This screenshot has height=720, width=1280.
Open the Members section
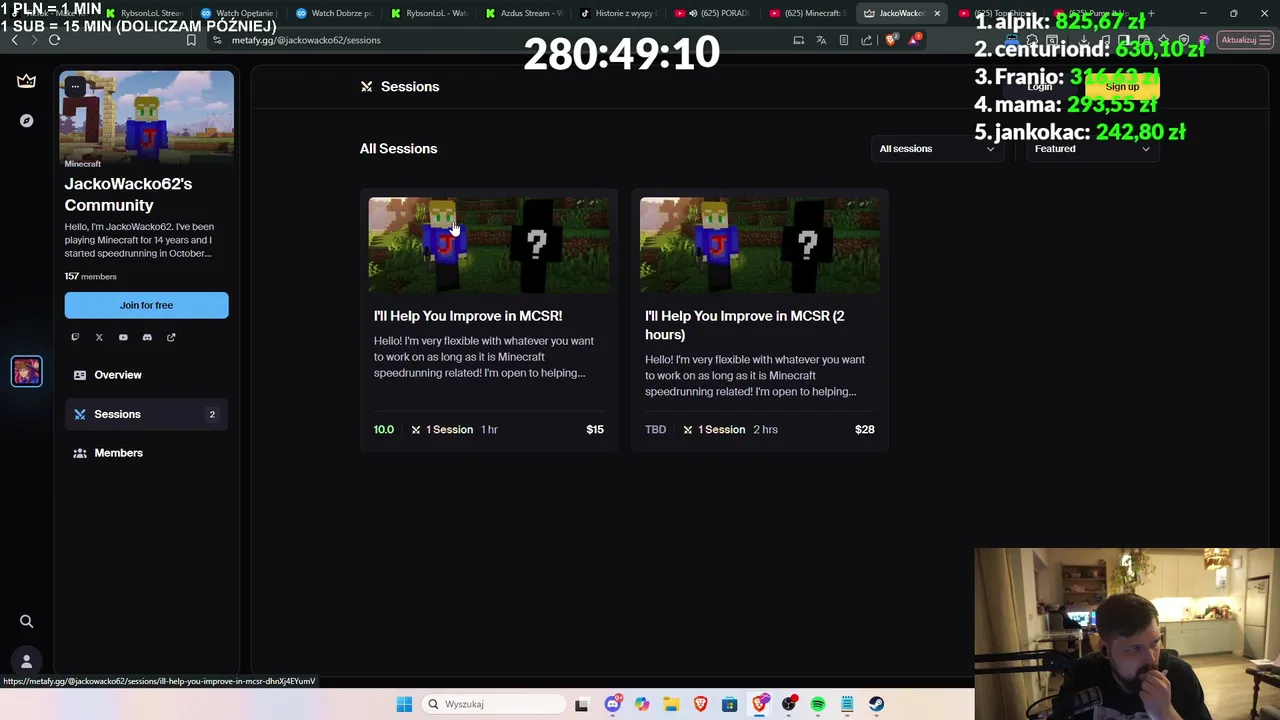[x=147, y=453]
